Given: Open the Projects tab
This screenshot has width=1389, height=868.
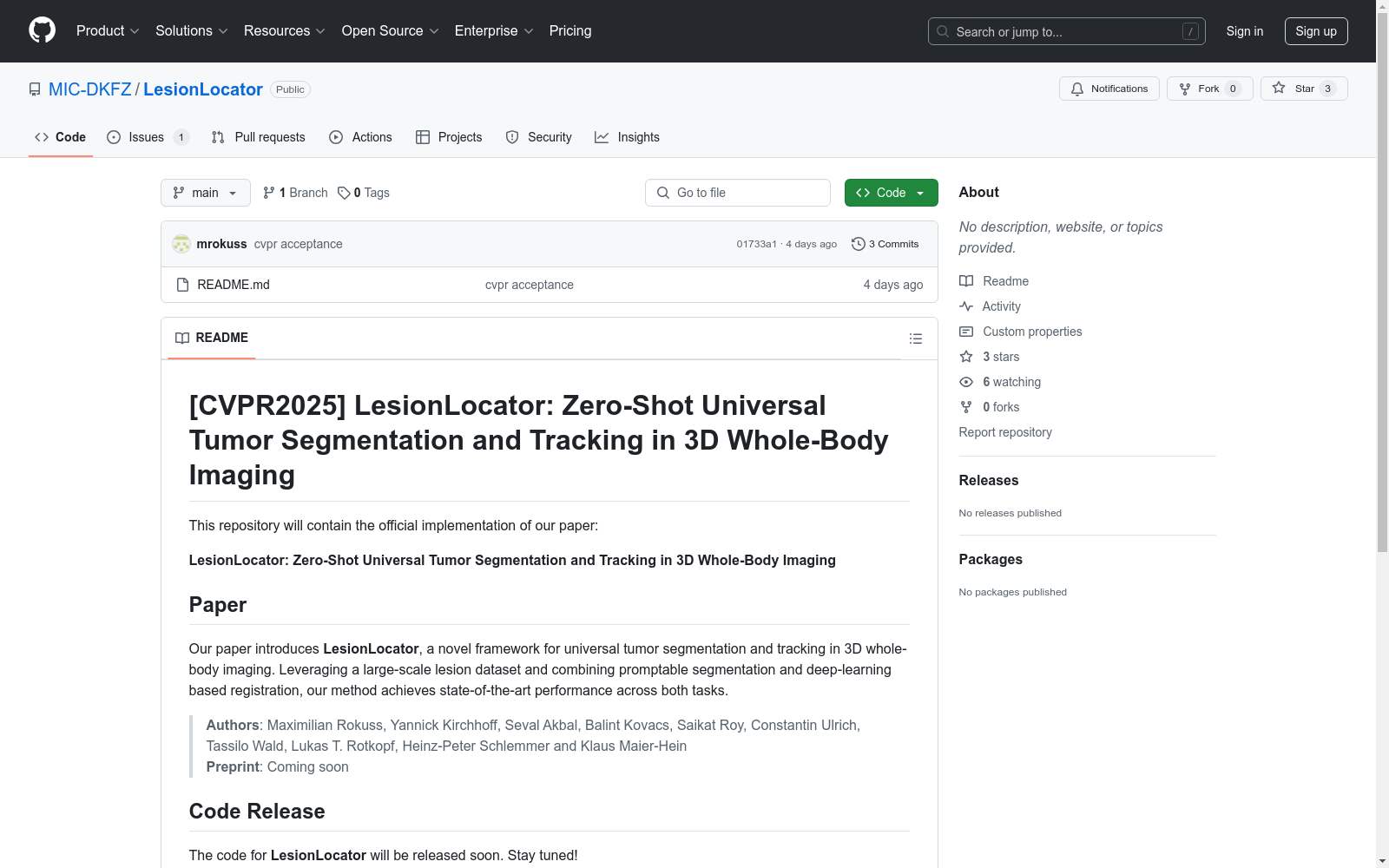Looking at the screenshot, I should (x=449, y=137).
